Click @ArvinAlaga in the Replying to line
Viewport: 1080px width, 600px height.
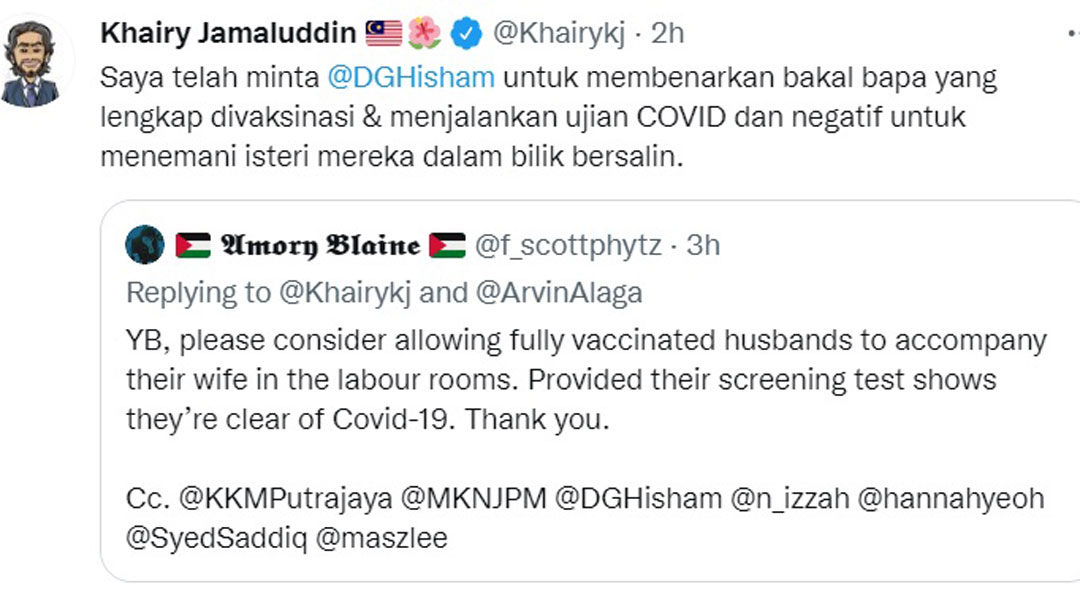tap(559, 293)
